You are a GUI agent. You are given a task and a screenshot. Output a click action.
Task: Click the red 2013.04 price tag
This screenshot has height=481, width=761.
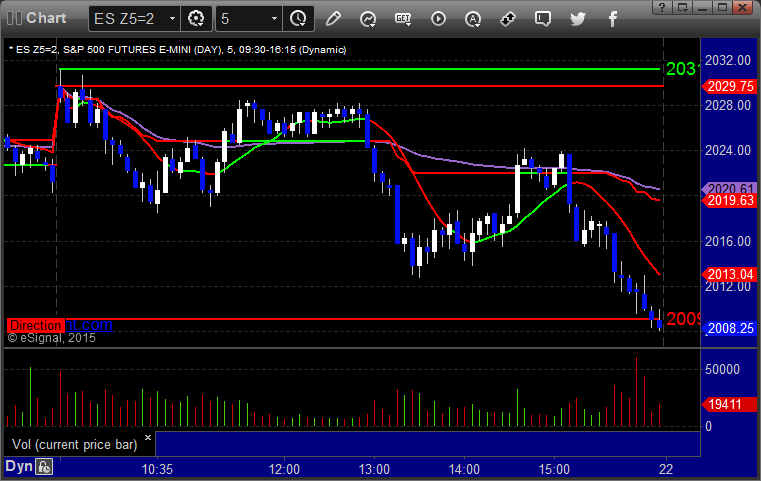point(729,274)
